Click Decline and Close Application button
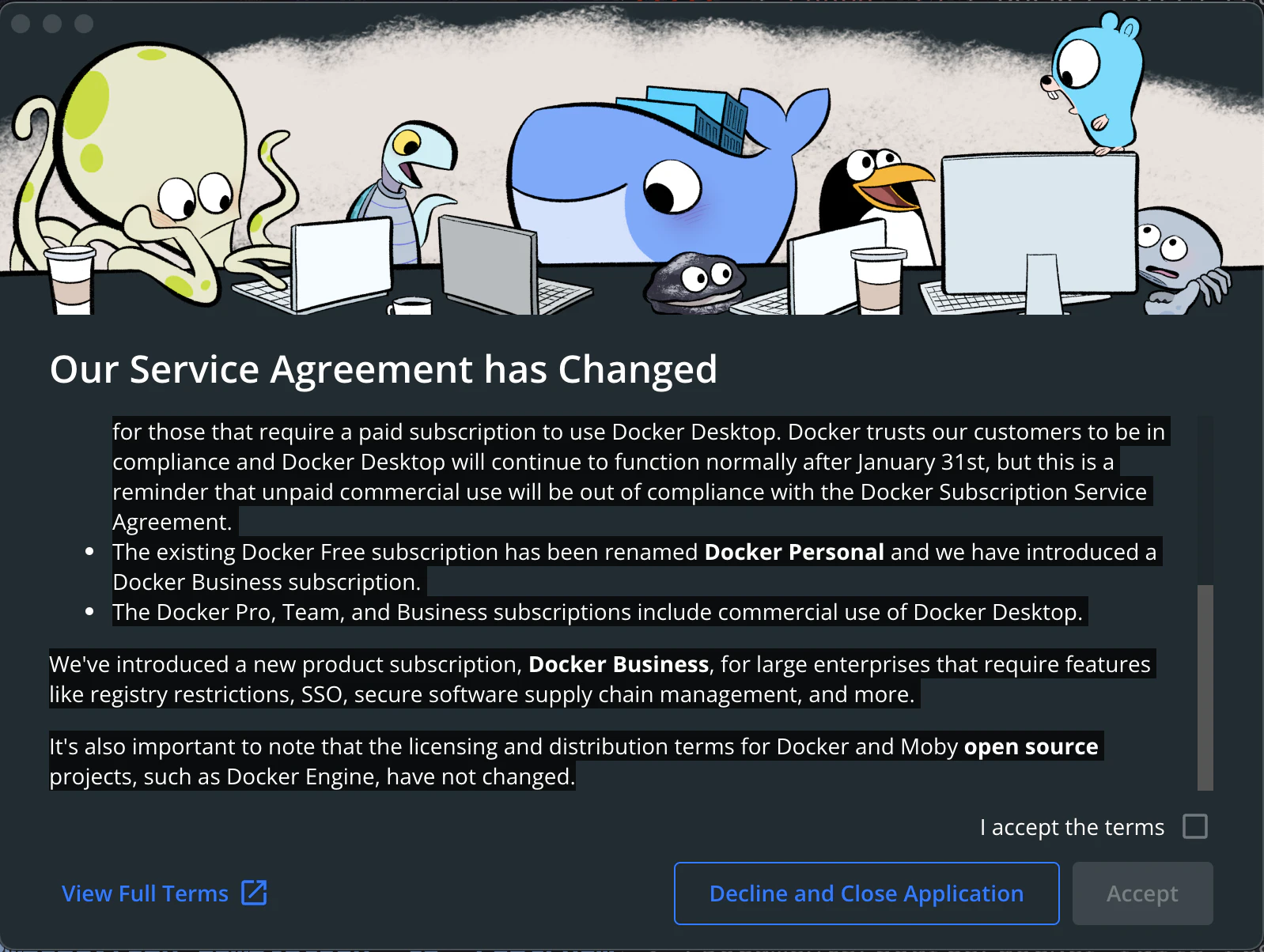Viewport: 1264px width, 952px height. click(866, 893)
